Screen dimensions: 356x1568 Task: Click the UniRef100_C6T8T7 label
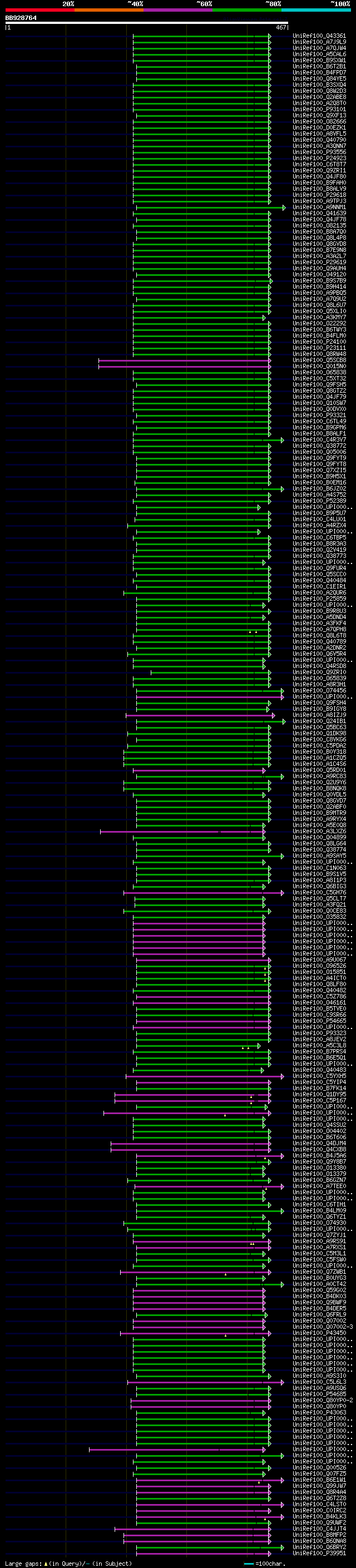(x=319, y=164)
